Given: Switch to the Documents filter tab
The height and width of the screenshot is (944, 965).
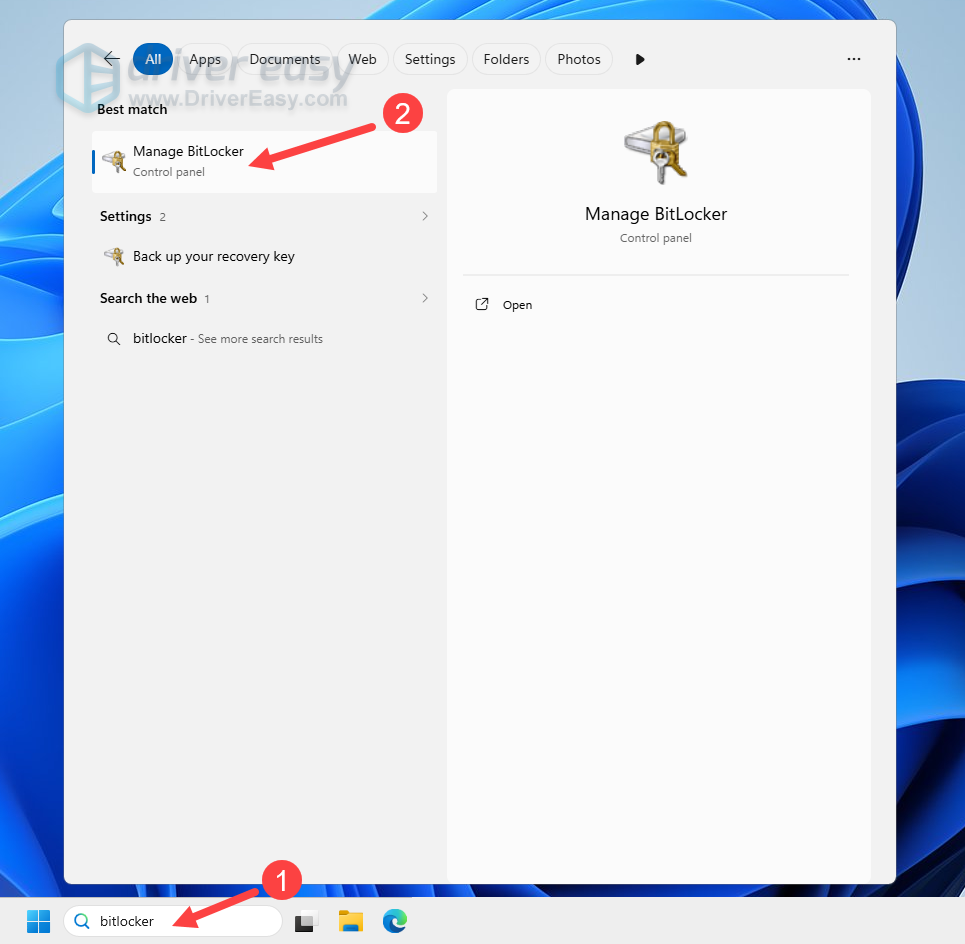Looking at the screenshot, I should click(x=284, y=59).
